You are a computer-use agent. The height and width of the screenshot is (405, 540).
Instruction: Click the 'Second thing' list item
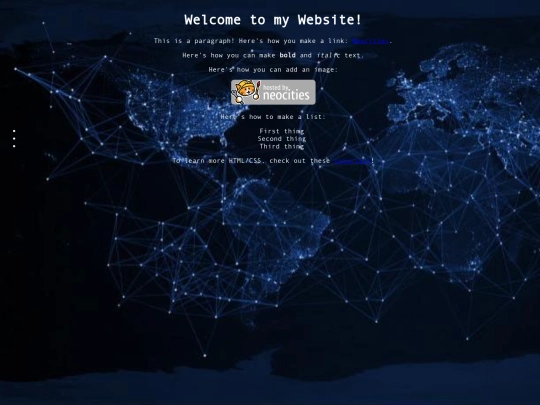tap(282, 139)
